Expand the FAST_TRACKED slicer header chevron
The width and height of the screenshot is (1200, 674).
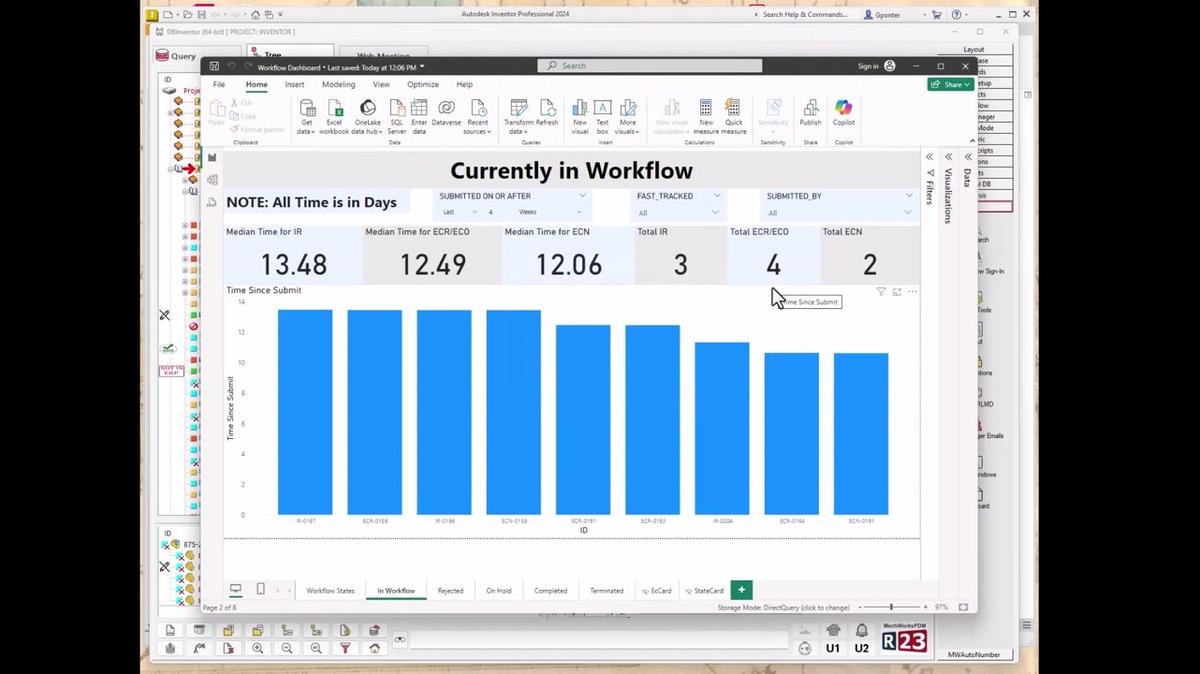(715, 196)
